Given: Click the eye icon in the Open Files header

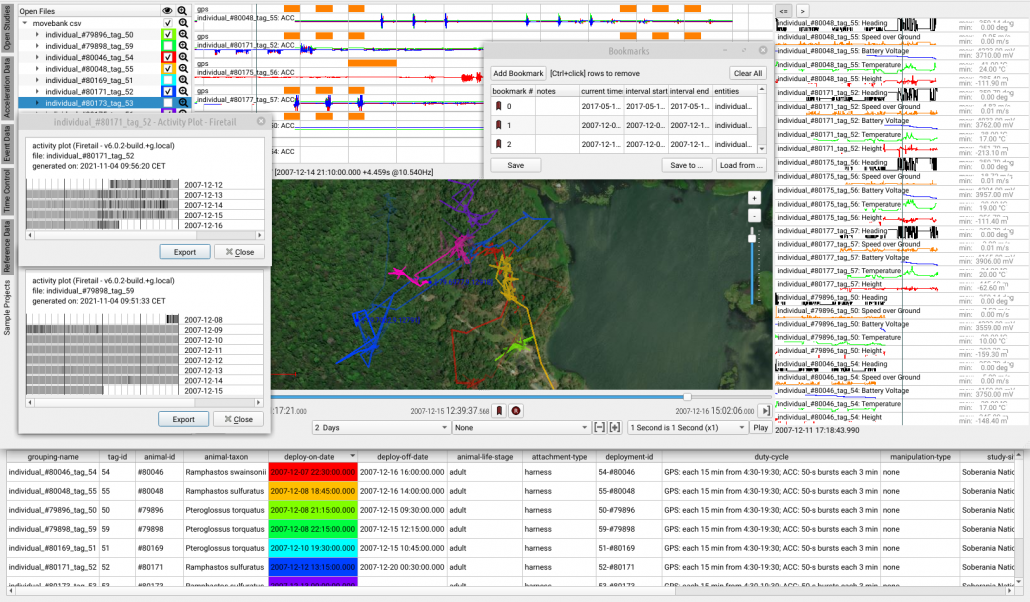Looking at the screenshot, I should (168, 11).
